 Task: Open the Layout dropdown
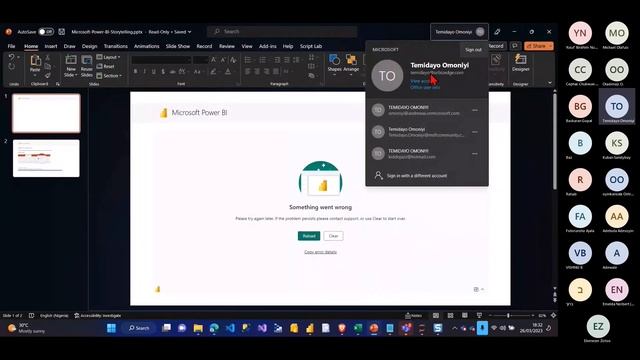point(109,57)
